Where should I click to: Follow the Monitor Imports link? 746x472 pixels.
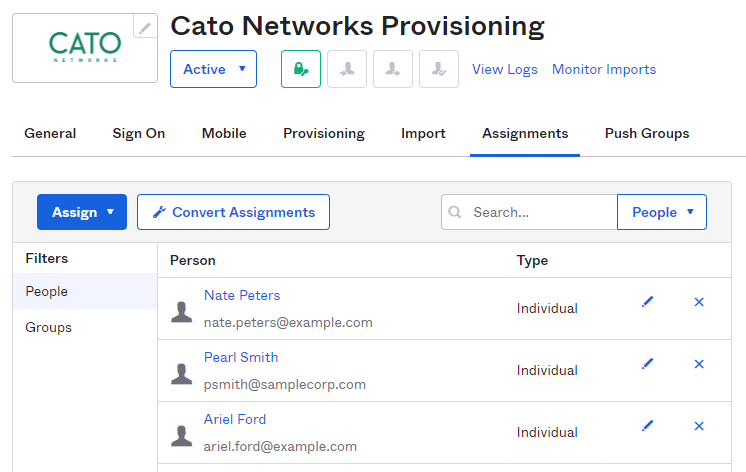pos(604,69)
